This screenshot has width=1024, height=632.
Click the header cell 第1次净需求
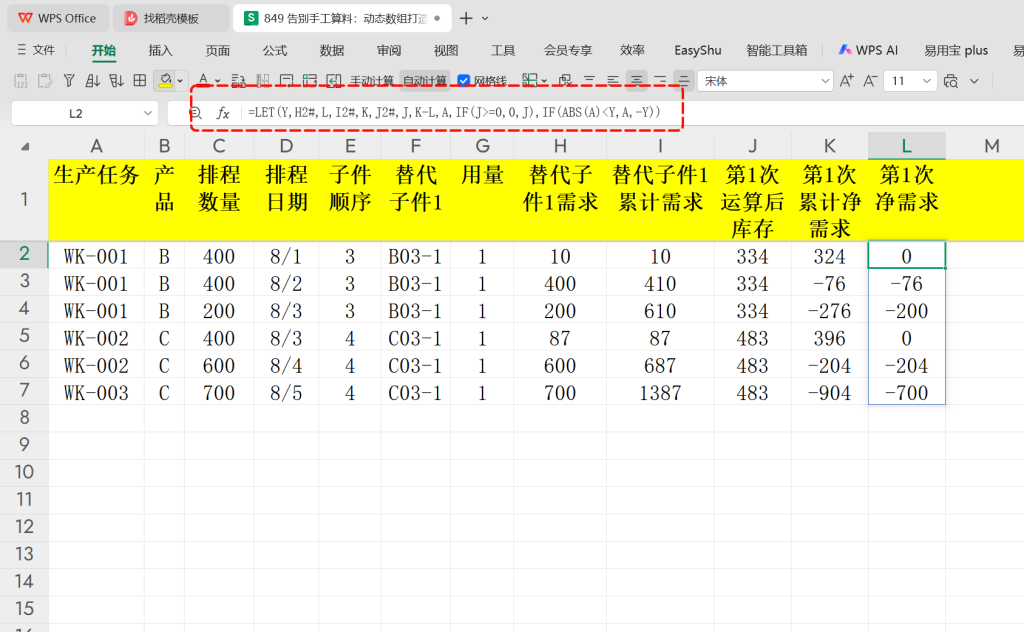(906, 200)
